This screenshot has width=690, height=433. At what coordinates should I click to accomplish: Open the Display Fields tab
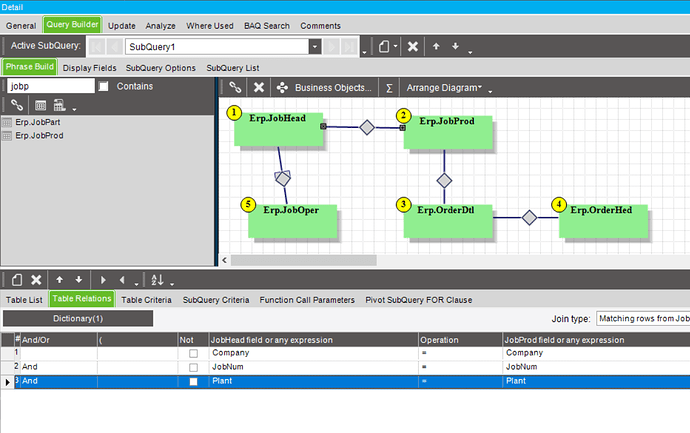tap(89, 68)
